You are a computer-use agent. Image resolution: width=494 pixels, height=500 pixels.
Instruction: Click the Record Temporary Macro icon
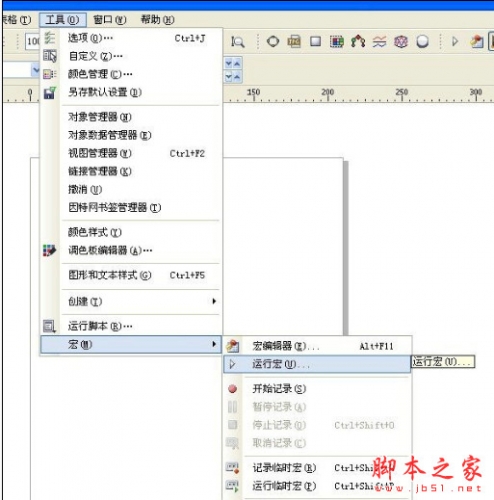[233, 468]
